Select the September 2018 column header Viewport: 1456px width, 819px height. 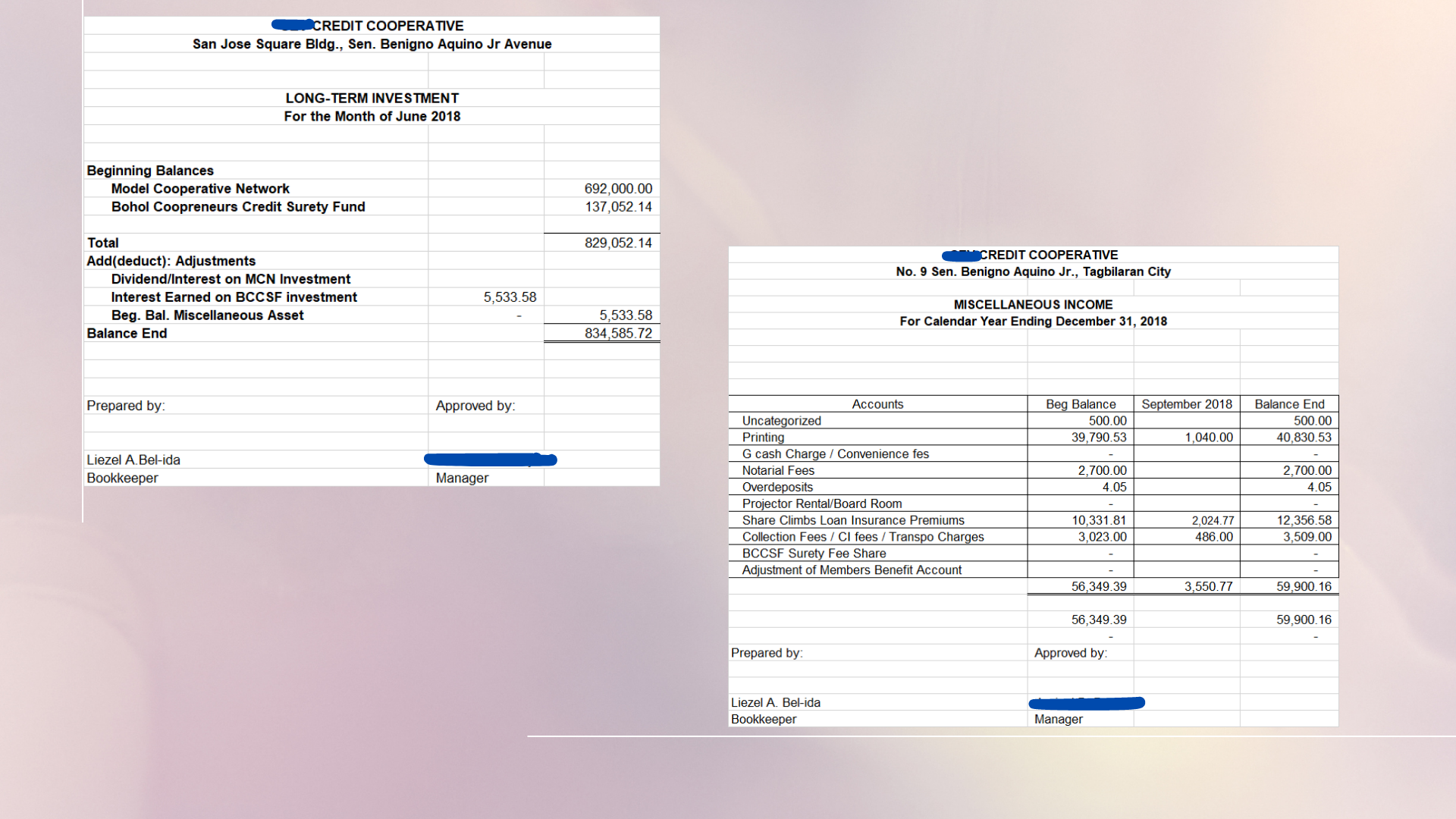click(1186, 404)
